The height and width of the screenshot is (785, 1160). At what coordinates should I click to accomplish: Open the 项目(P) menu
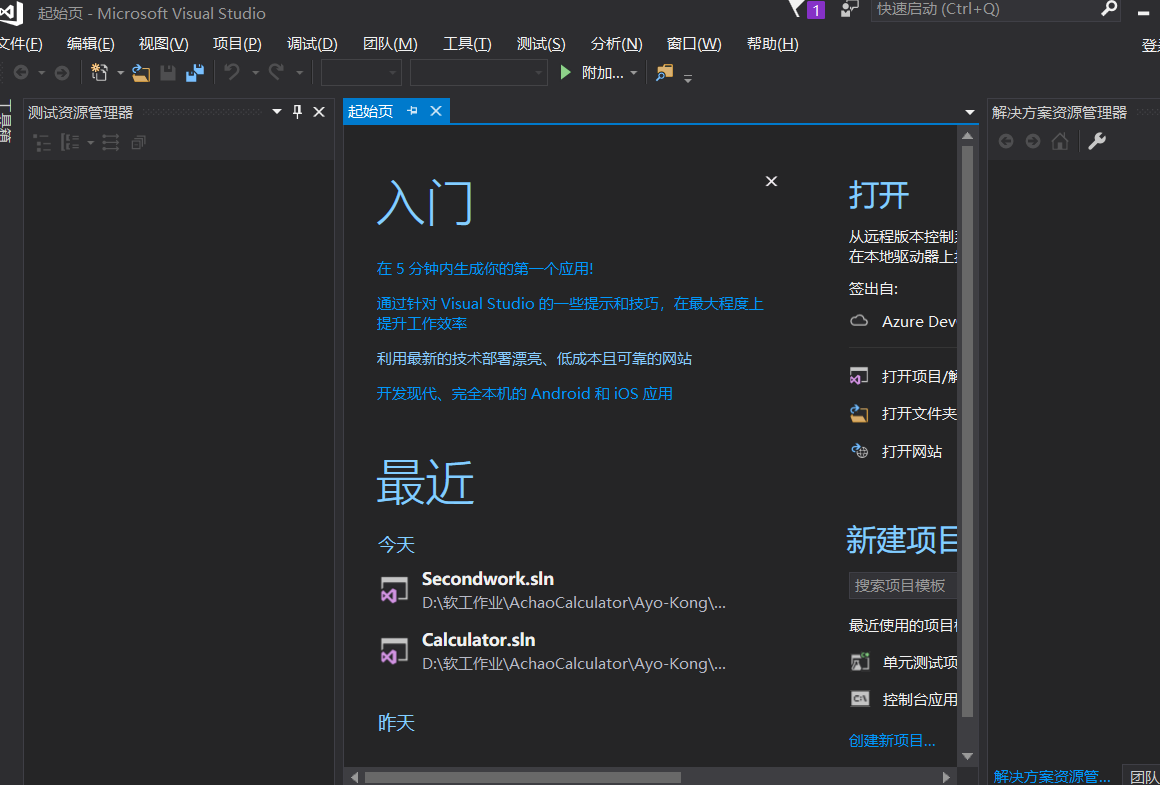click(237, 44)
